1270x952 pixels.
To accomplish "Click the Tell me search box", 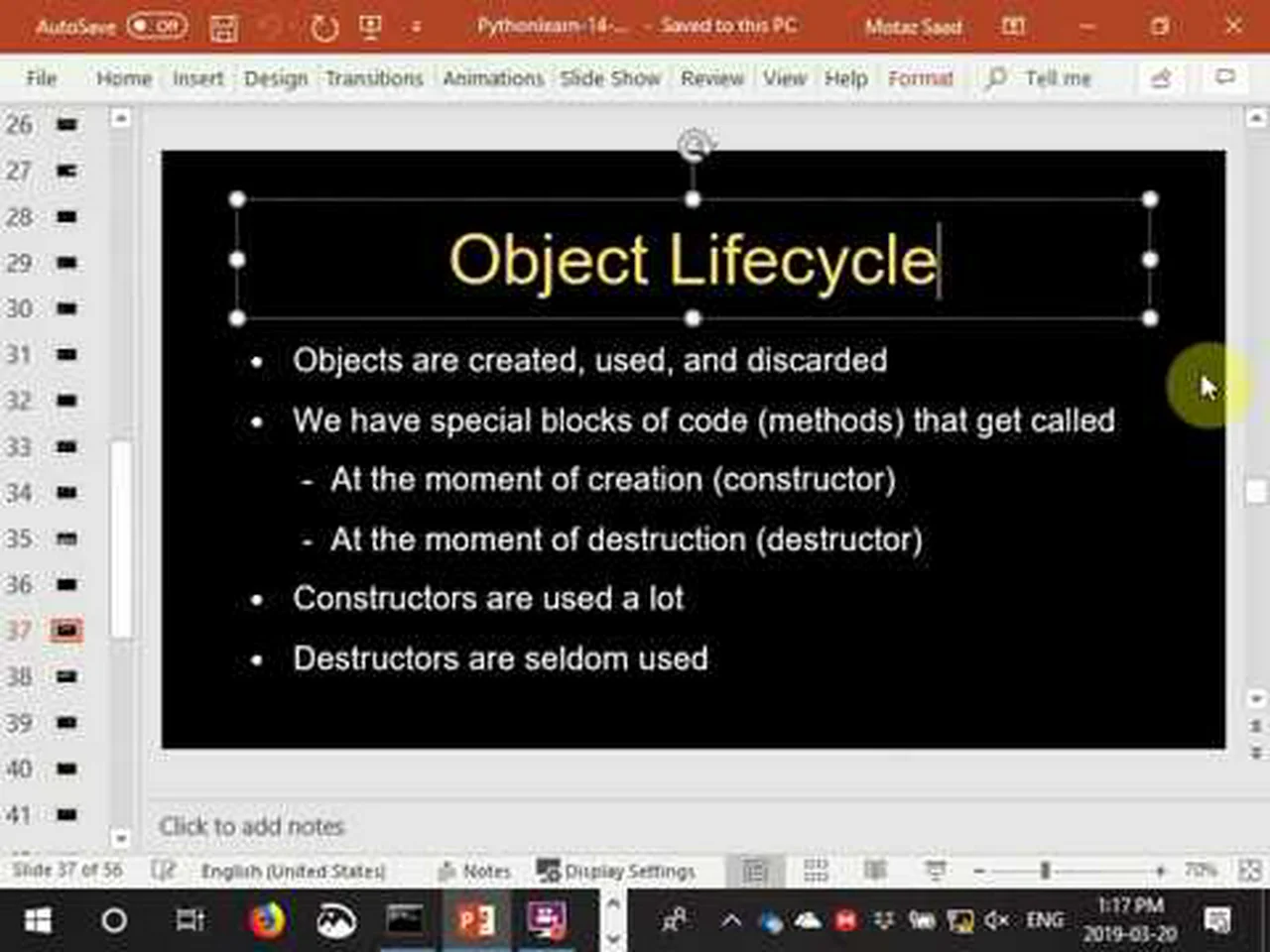I will [x=1039, y=77].
